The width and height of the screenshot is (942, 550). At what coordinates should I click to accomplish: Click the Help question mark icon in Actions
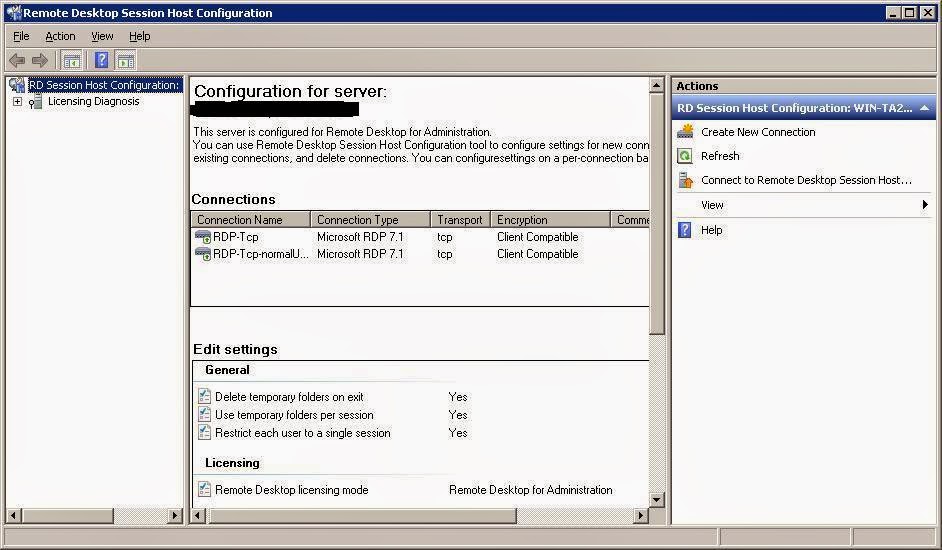pyautogui.click(x=684, y=230)
